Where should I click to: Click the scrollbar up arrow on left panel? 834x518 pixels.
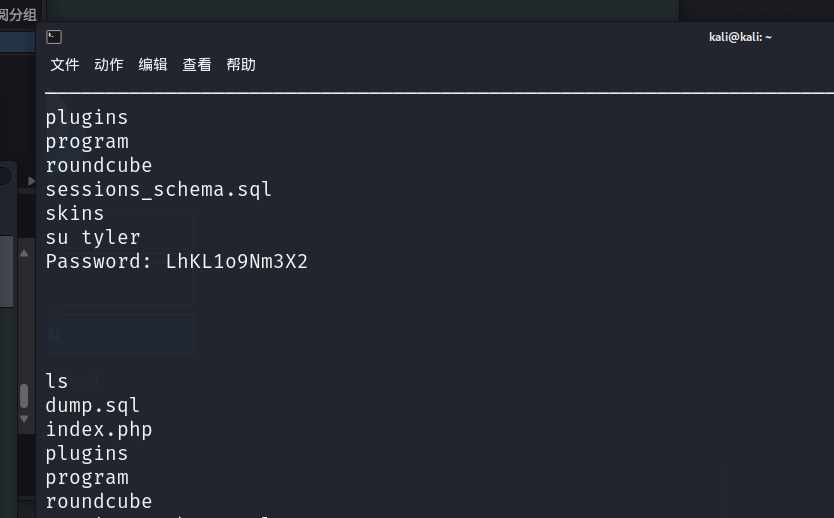(x=24, y=253)
